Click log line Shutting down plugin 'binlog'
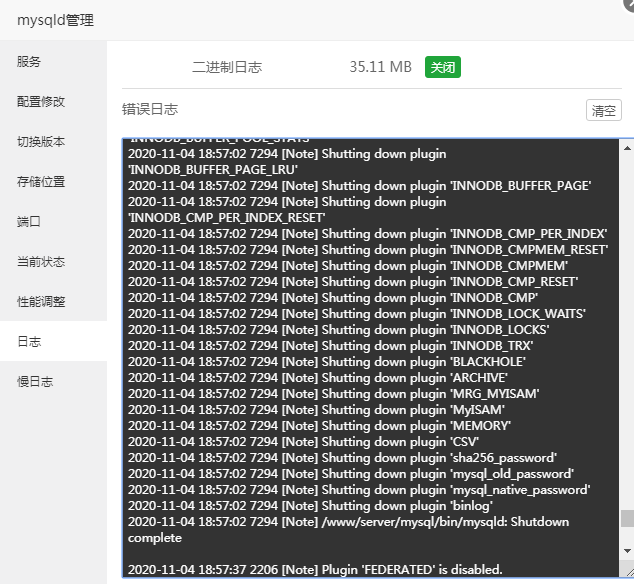The image size is (634, 584). [311, 506]
